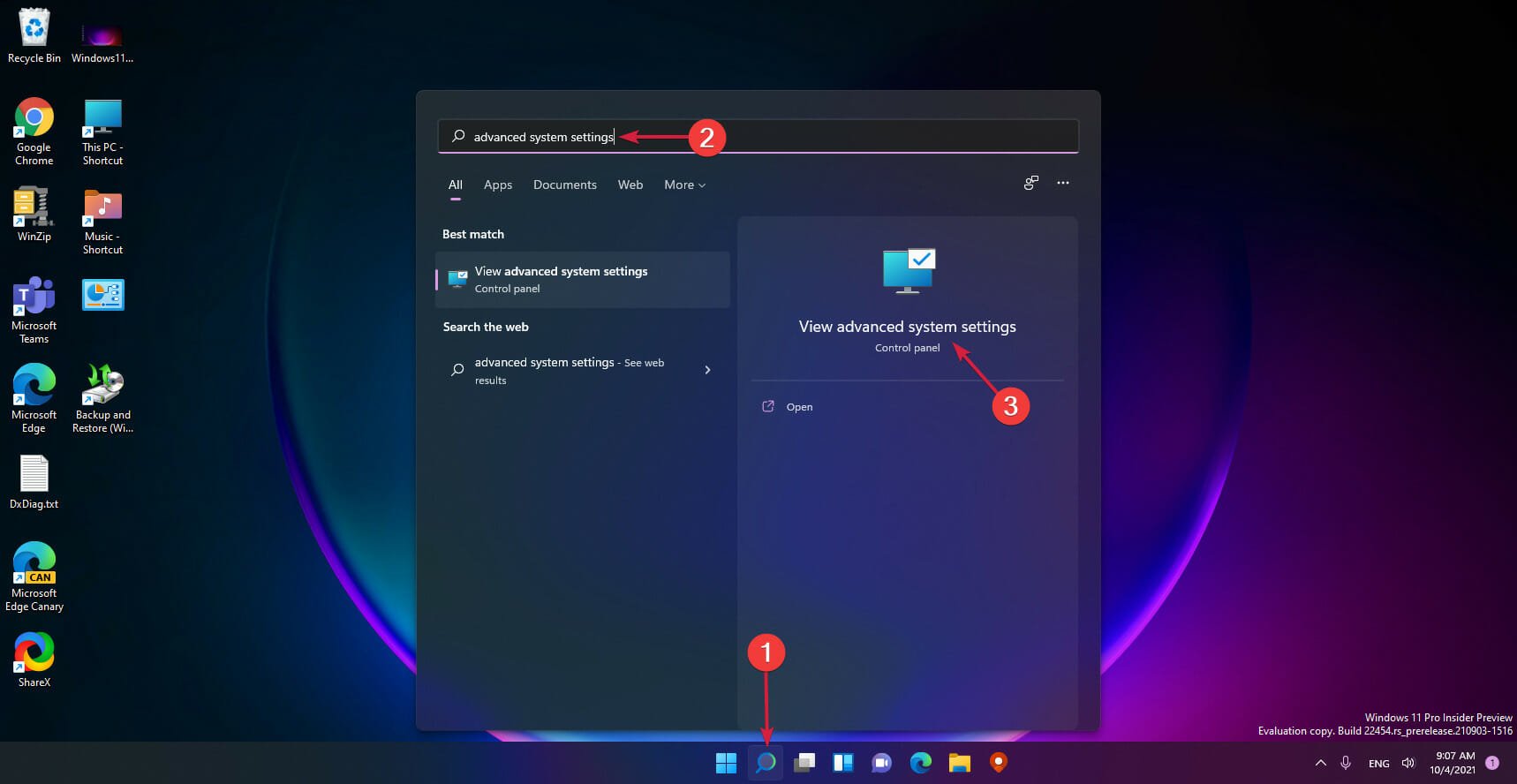This screenshot has width=1517, height=784.
Task: Click the red pin app icon on the taskbar
Action: coord(998,763)
